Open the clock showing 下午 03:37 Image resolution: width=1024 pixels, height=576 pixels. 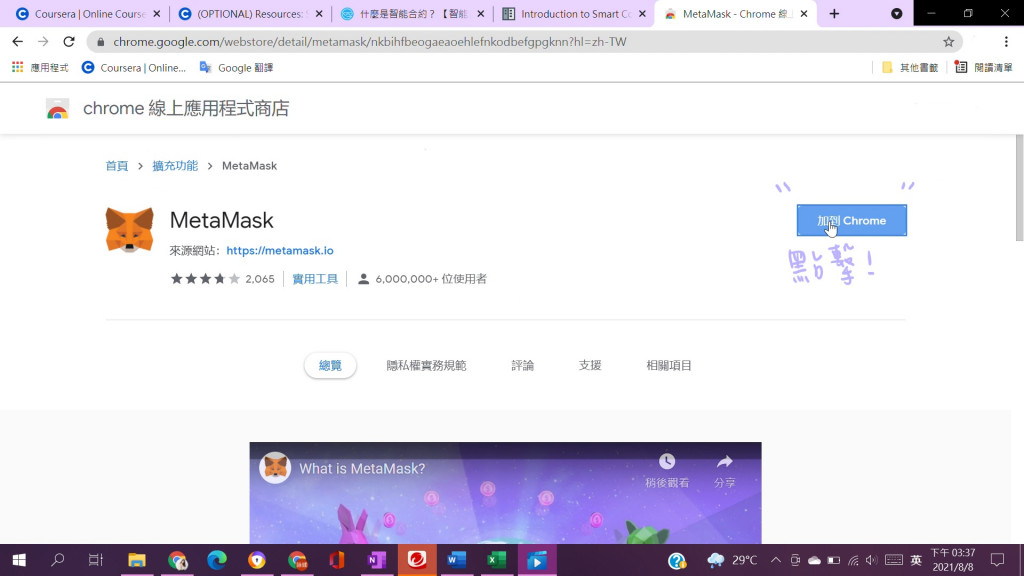pyautogui.click(x=953, y=560)
